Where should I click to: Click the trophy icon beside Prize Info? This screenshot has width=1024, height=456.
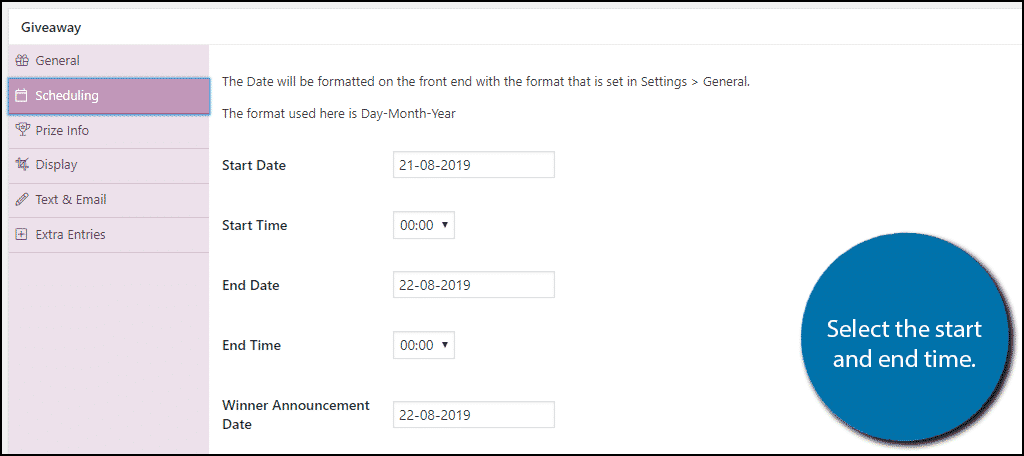(22, 130)
